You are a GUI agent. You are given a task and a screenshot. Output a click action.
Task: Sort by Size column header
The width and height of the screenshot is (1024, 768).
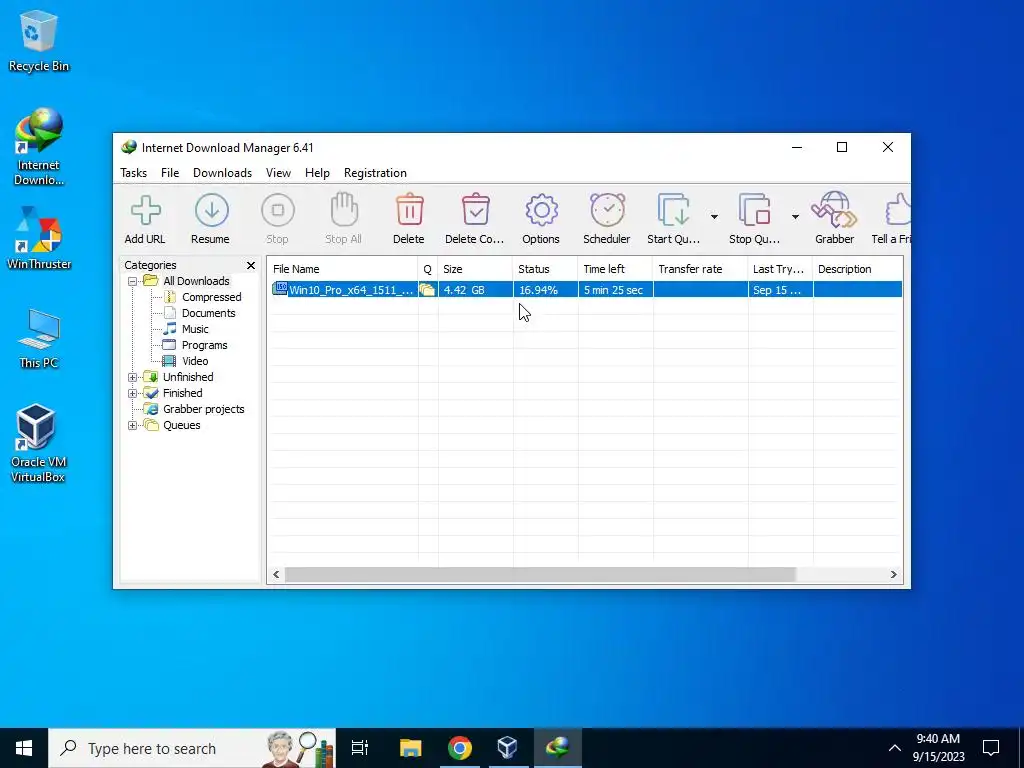point(475,269)
